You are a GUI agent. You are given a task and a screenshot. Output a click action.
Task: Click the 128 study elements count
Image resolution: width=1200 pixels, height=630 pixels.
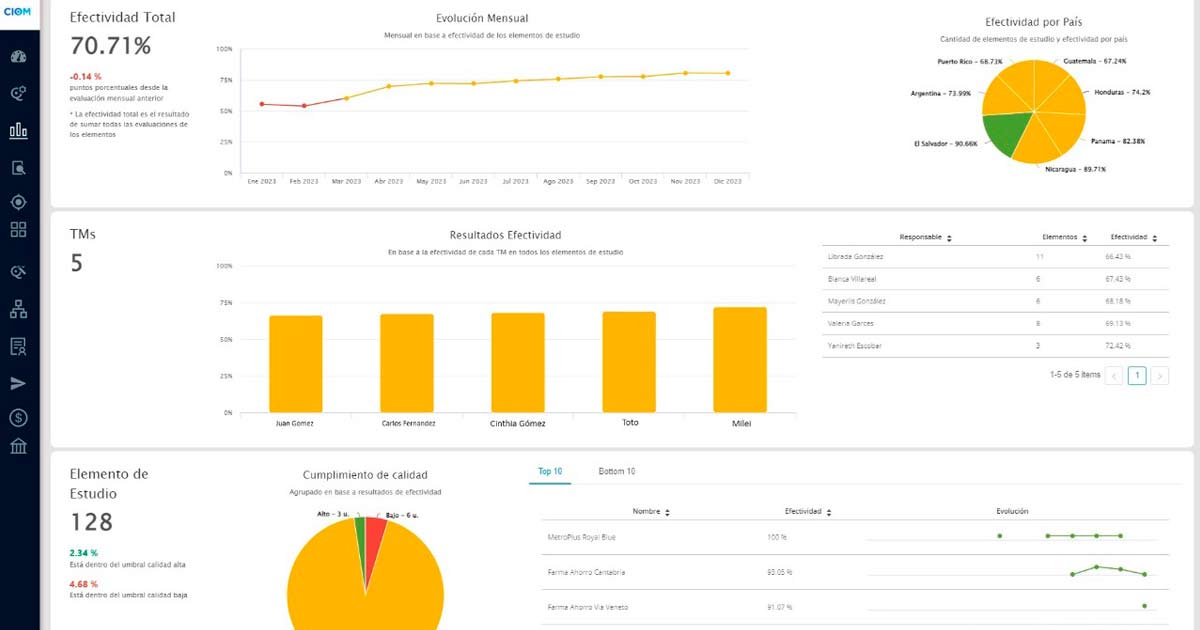pyautogui.click(x=91, y=521)
